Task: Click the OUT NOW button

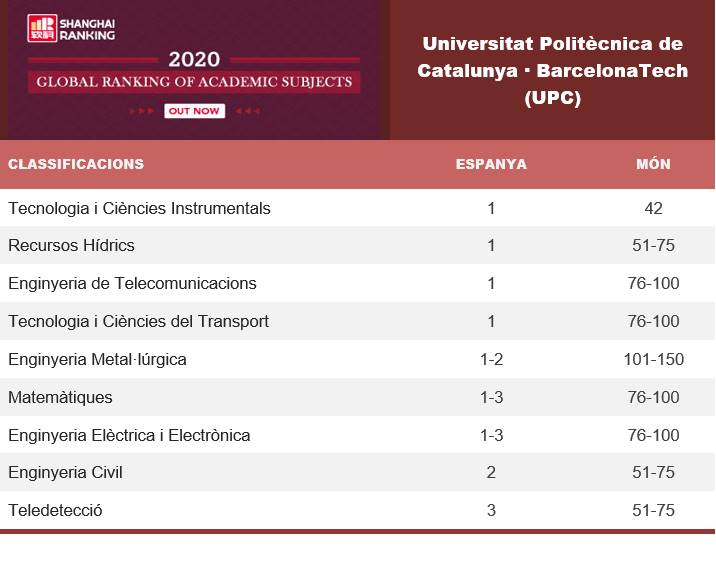Action: click(194, 111)
